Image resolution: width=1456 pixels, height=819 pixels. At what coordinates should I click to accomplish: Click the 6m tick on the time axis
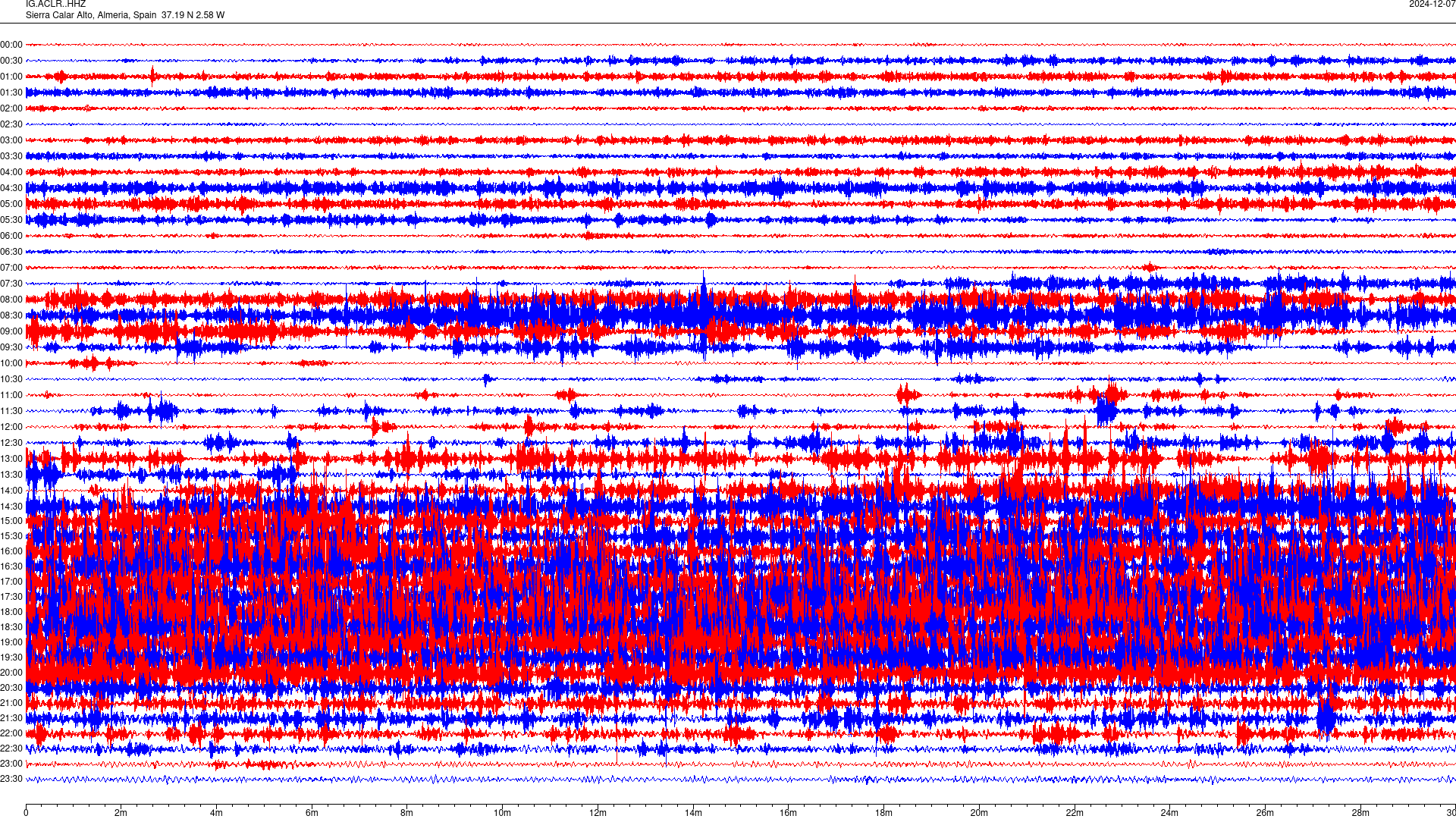click(312, 813)
